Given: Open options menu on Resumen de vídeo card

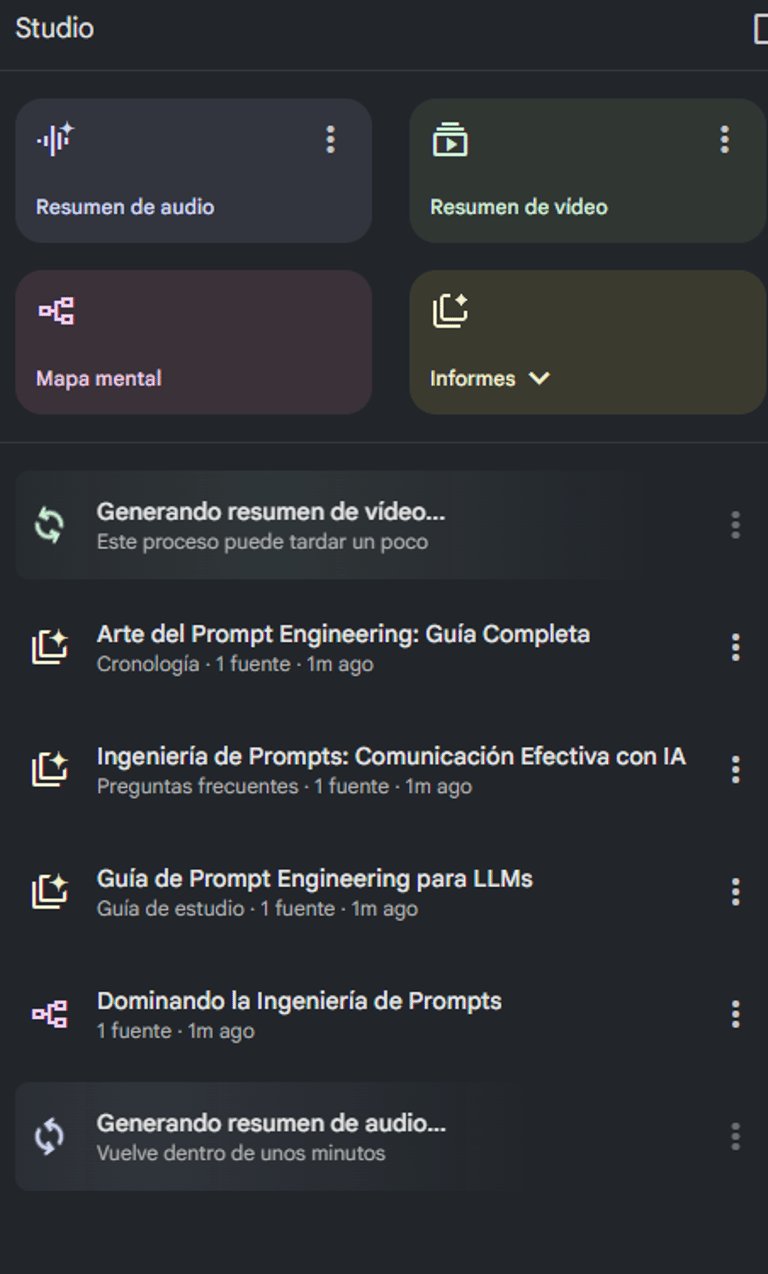Looking at the screenshot, I should click(724, 139).
